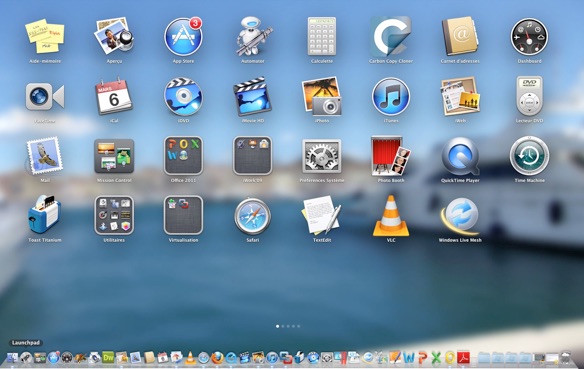Open Windows Live Mesh app
Screen dimensions: 584x369
tap(460, 216)
